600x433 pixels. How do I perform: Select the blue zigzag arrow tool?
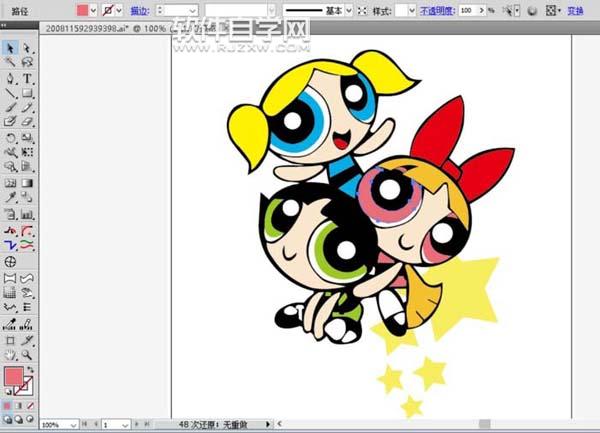[x=10, y=245]
